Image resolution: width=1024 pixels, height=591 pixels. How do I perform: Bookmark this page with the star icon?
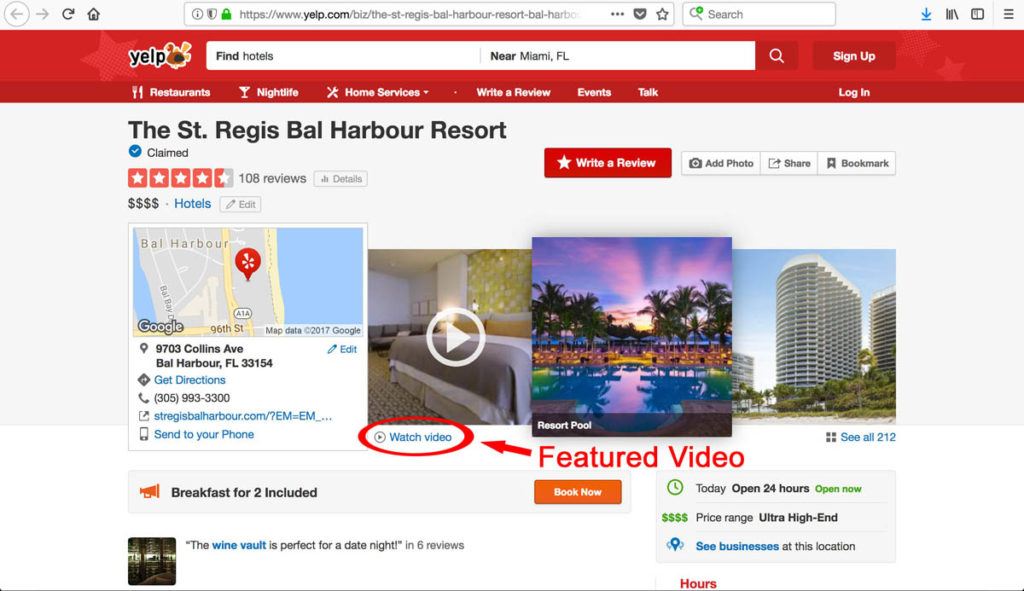click(x=662, y=14)
